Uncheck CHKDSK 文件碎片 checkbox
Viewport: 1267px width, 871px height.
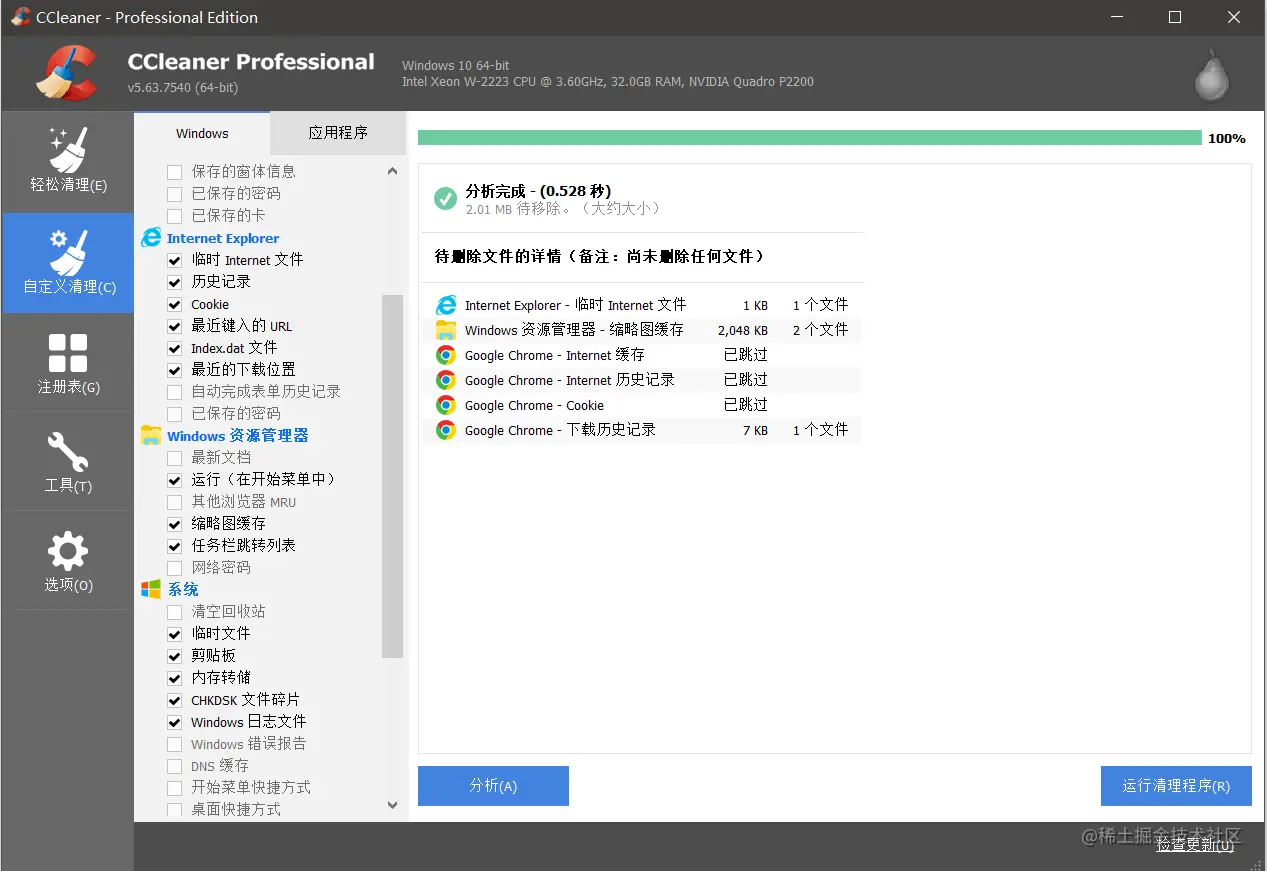(x=175, y=700)
